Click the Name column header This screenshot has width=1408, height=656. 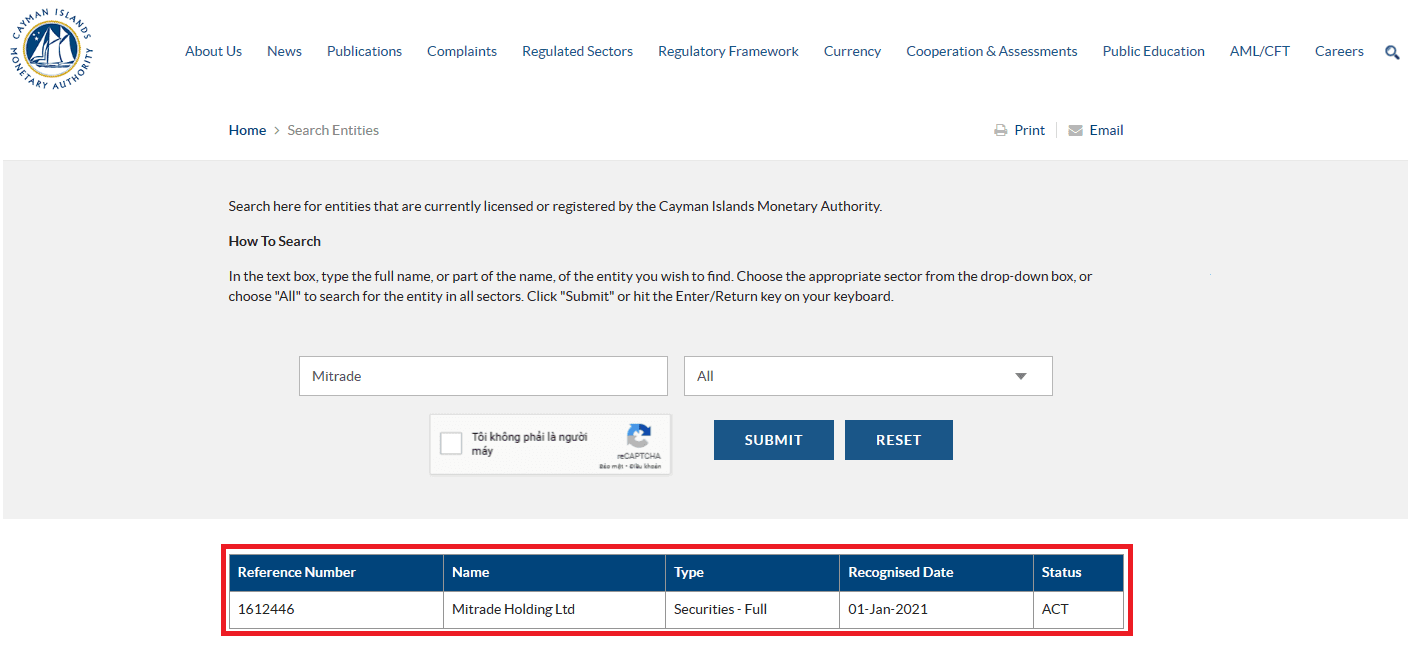[554, 573]
